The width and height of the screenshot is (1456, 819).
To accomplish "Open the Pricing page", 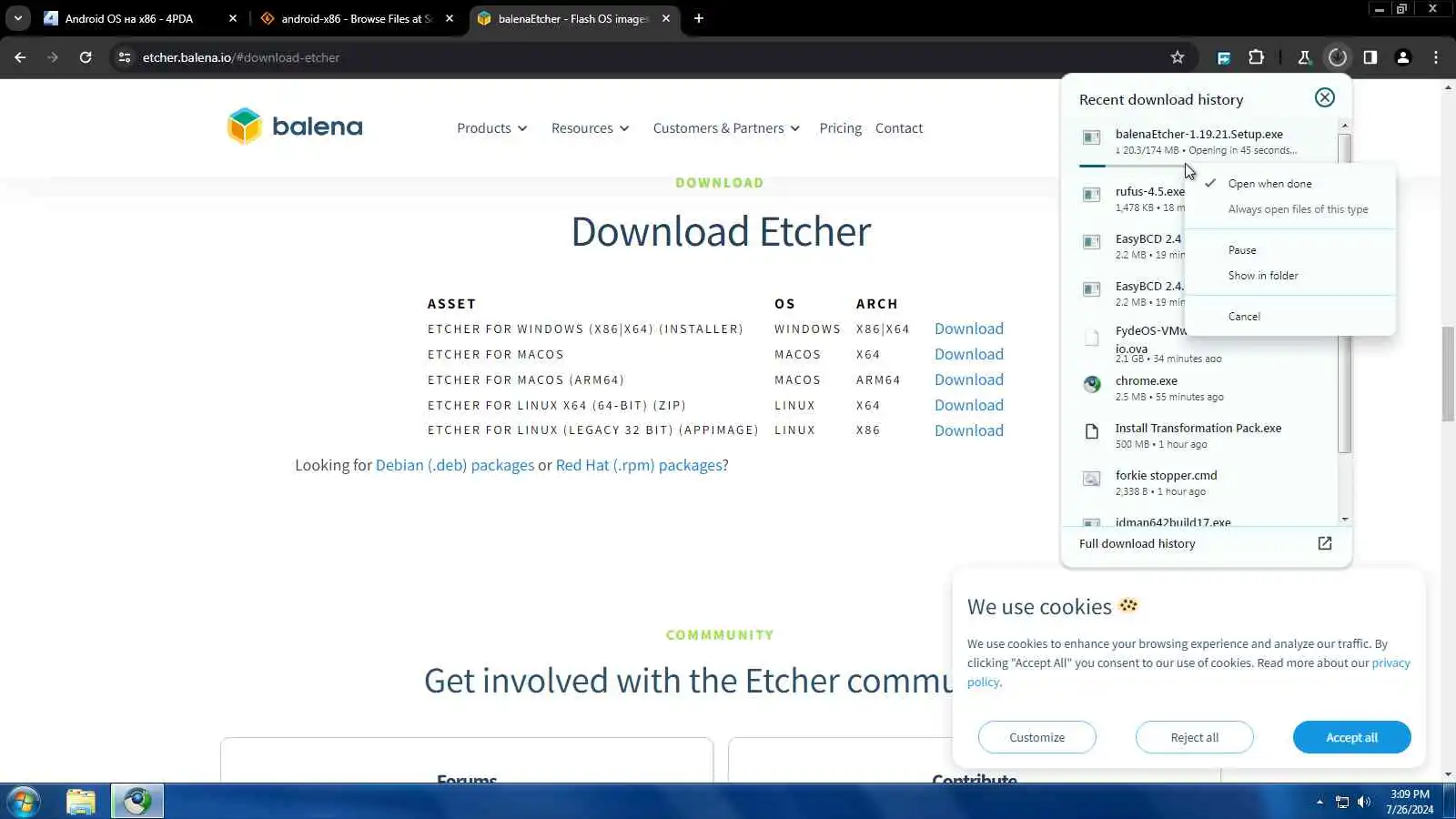I will click(840, 128).
